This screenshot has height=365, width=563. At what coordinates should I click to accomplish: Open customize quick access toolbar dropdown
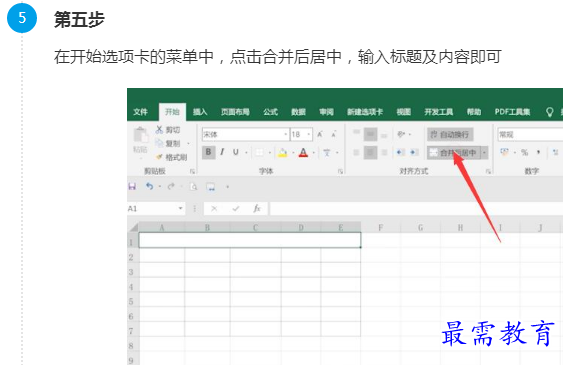tap(227, 187)
